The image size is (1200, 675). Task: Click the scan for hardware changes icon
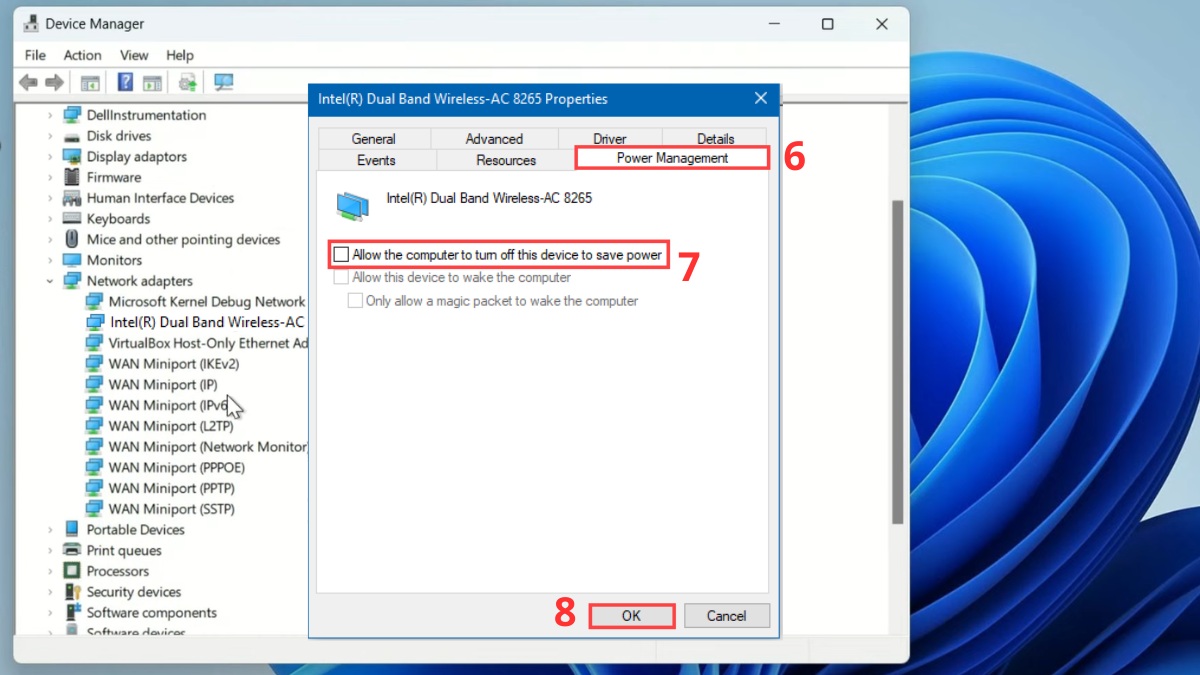(224, 83)
